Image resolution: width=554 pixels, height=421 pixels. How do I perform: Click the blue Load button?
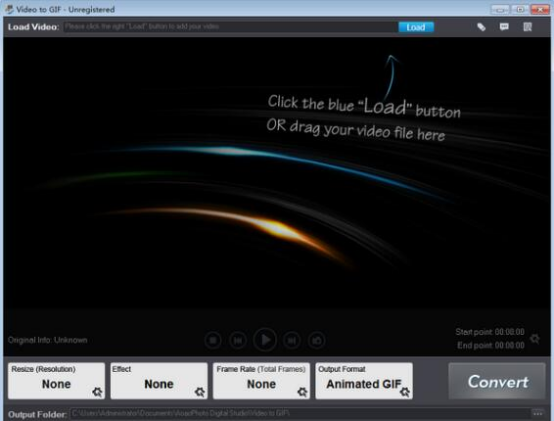pos(416,27)
